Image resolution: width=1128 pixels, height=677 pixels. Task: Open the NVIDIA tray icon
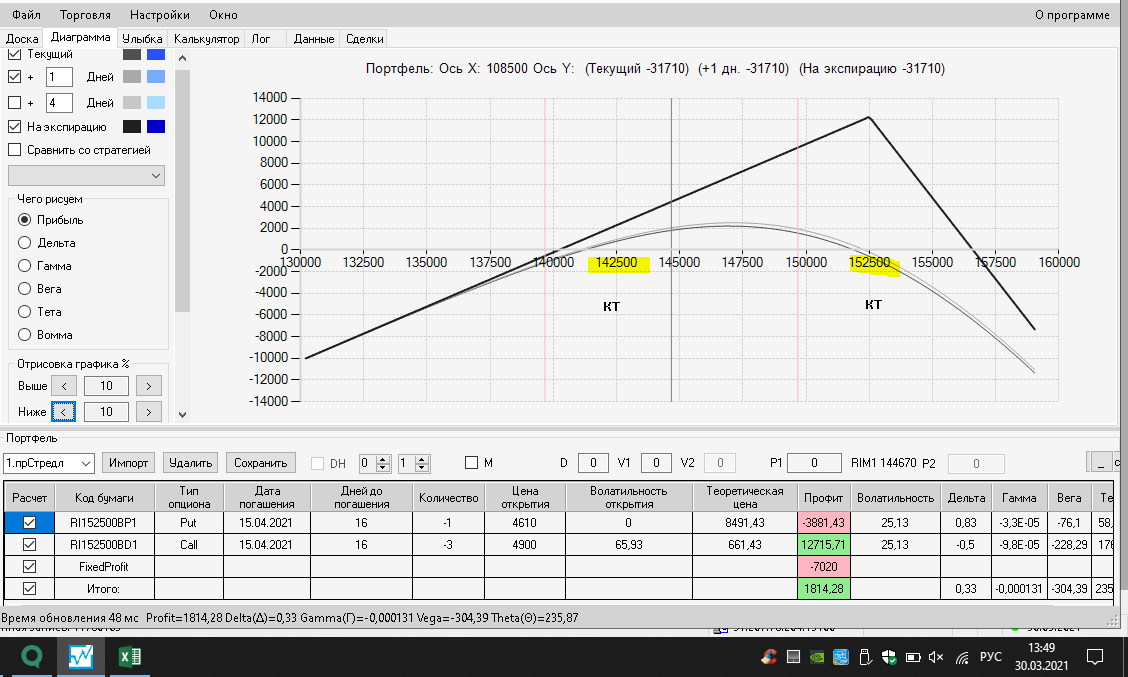coord(817,657)
